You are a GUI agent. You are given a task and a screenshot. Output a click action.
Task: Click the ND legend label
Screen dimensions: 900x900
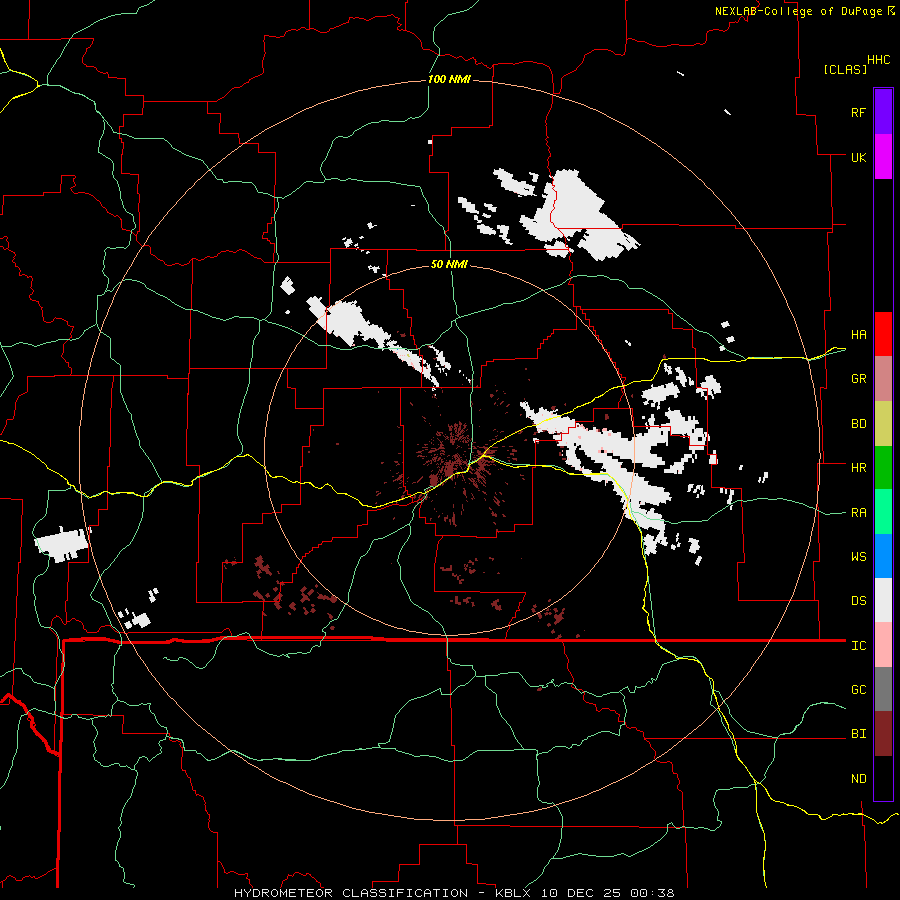pyautogui.click(x=858, y=779)
